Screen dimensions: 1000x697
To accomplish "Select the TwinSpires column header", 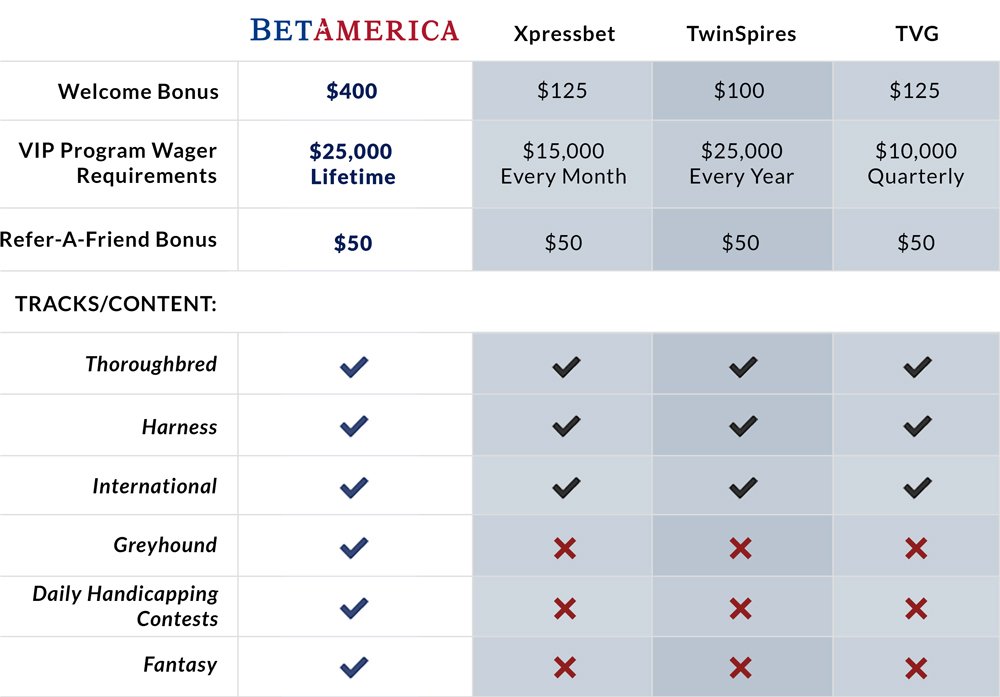I will (741, 34).
